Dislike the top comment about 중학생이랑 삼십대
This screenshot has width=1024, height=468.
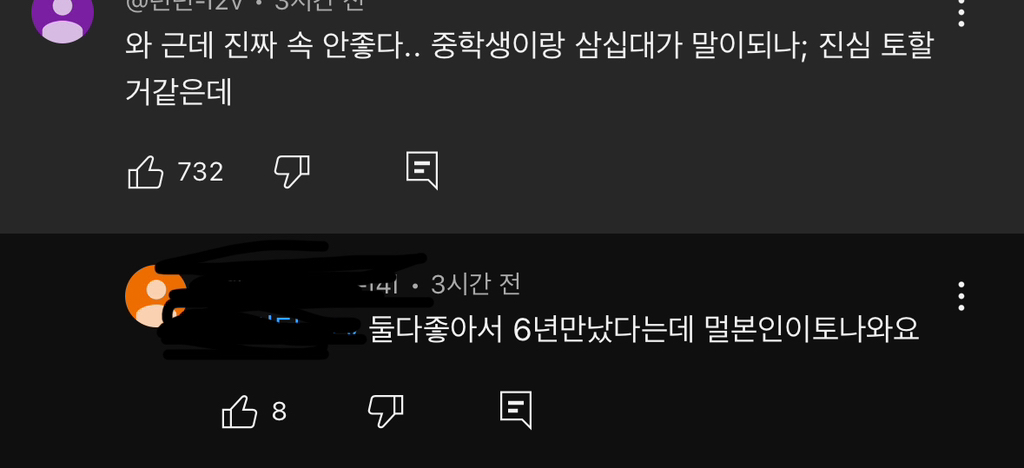coord(291,172)
